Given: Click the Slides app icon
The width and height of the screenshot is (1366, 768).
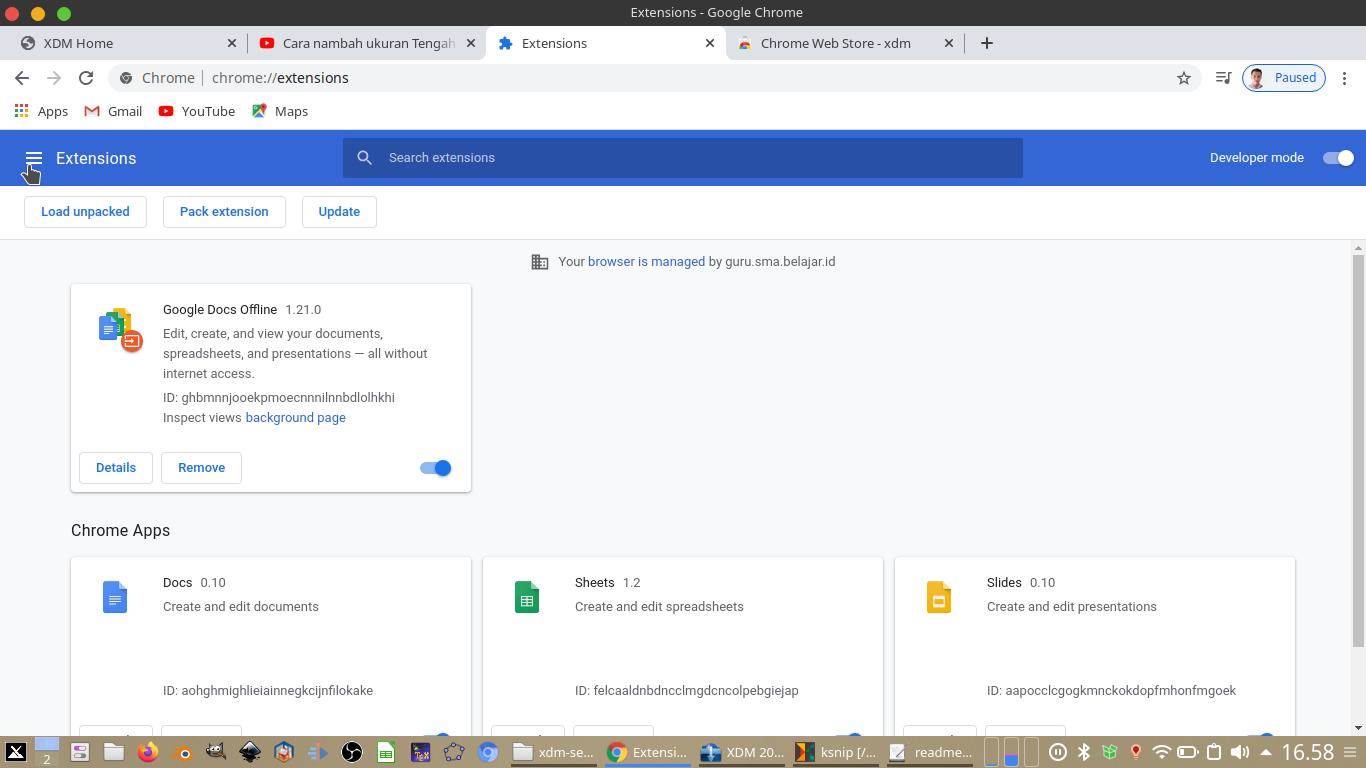Looking at the screenshot, I should 939,597.
